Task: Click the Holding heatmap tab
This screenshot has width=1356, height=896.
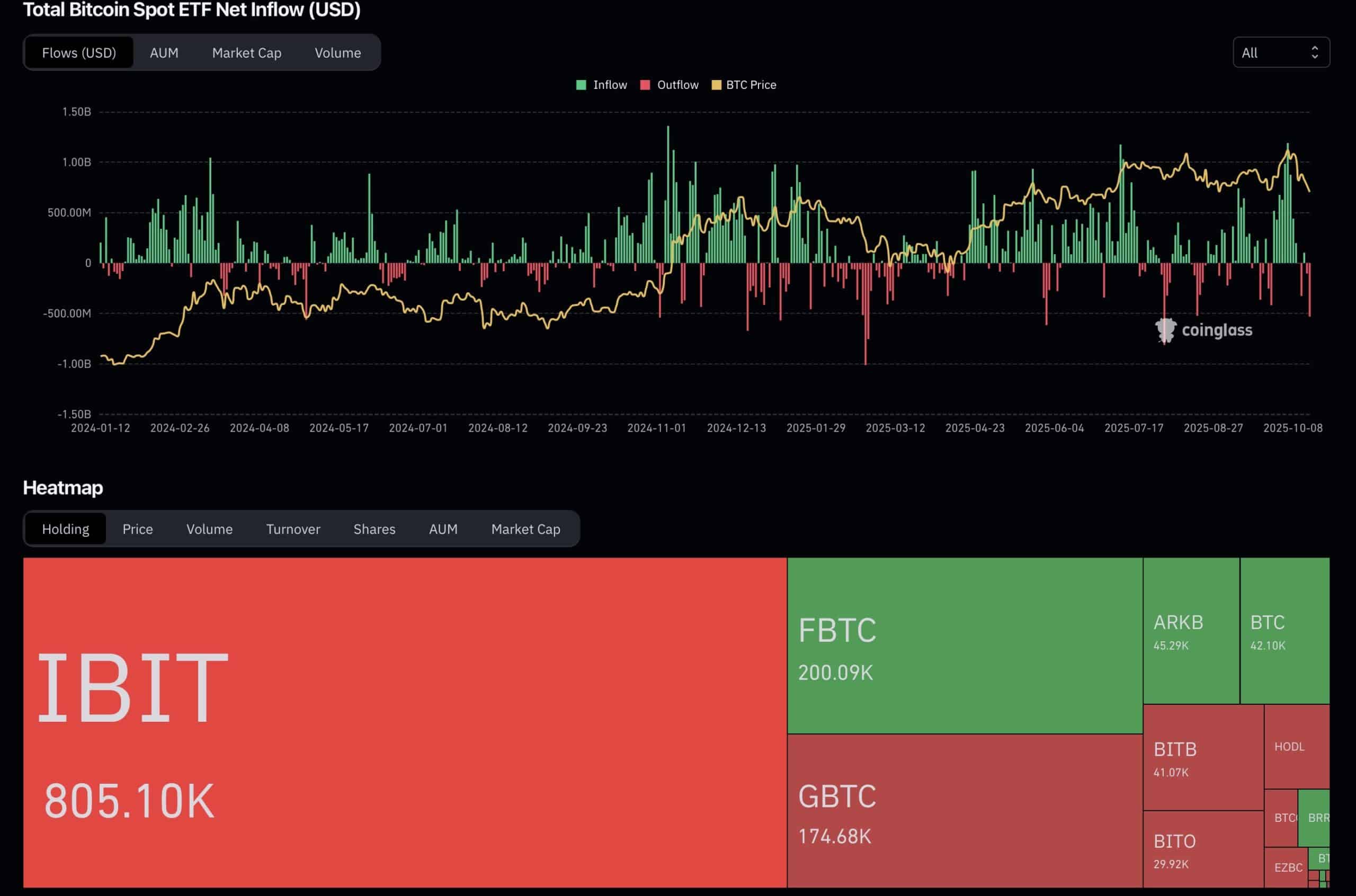Action: (66, 529)
